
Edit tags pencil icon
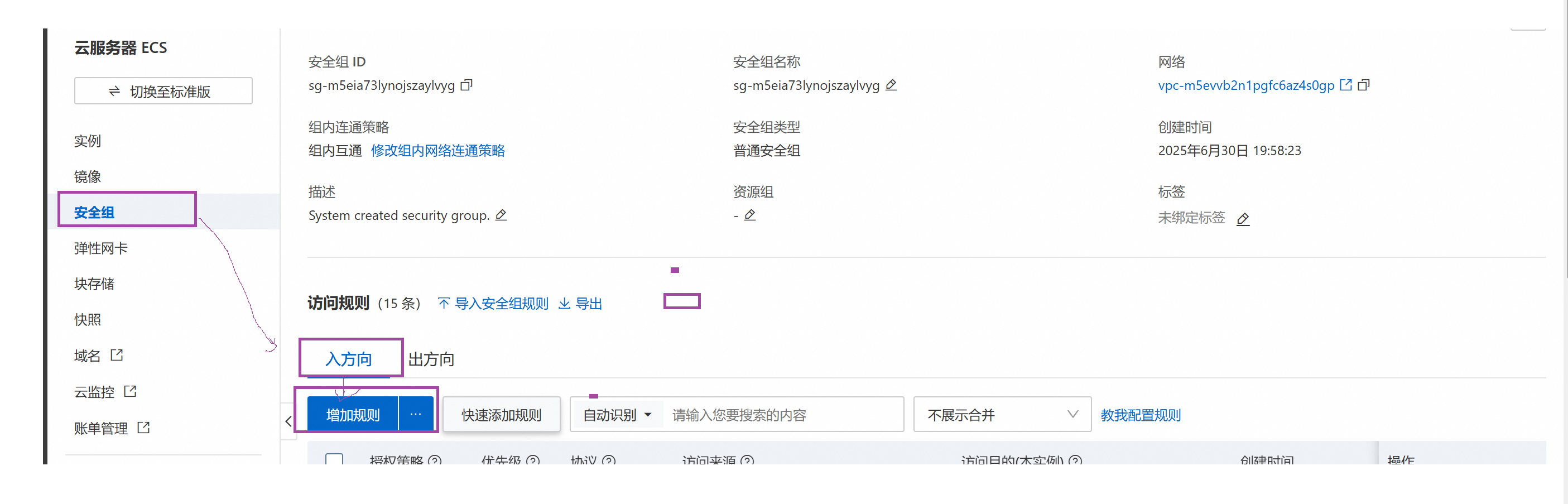(x=1243, y=219)
